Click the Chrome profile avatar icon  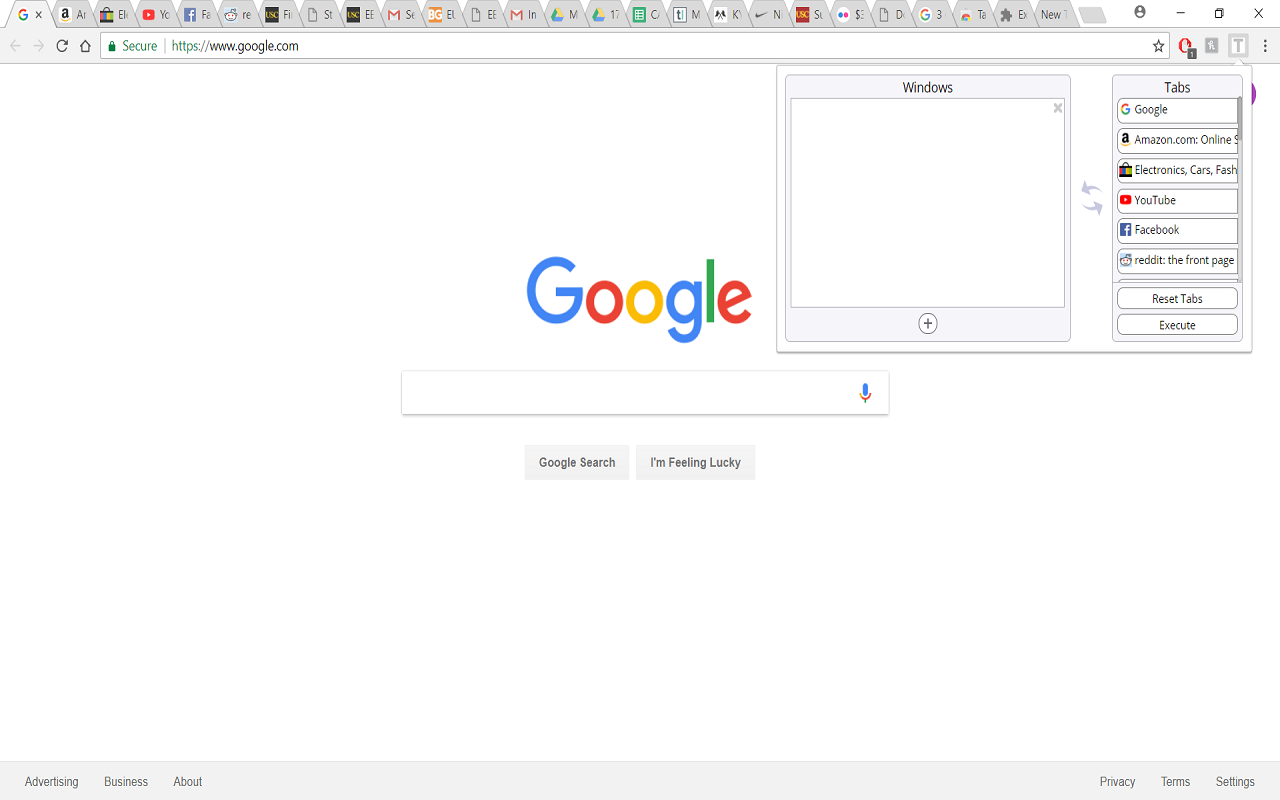(1140, 13)
